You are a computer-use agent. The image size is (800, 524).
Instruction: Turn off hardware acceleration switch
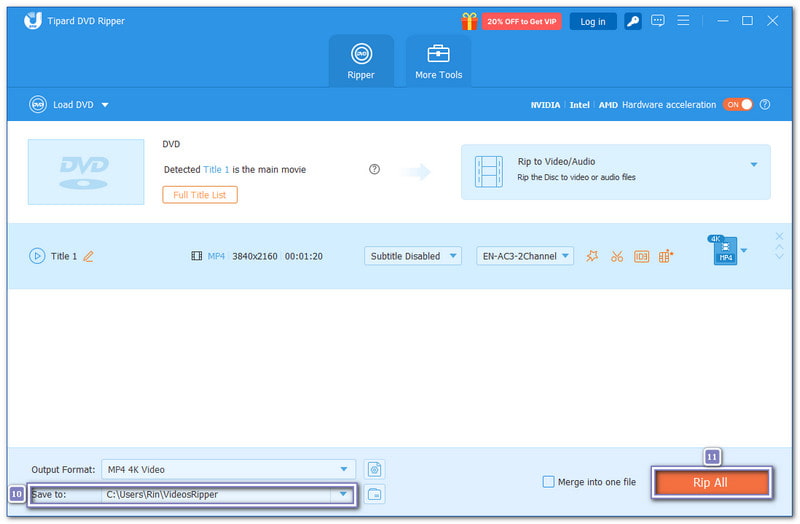point(738,105)
